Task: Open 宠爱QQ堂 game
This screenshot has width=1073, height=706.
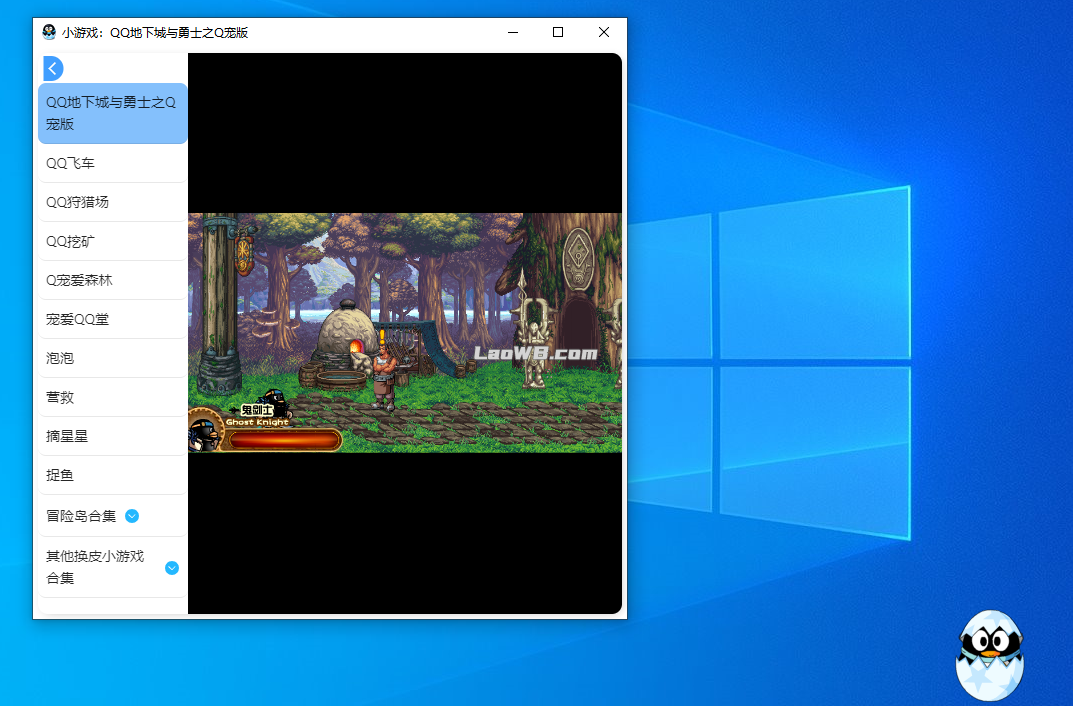Action: 113,319
